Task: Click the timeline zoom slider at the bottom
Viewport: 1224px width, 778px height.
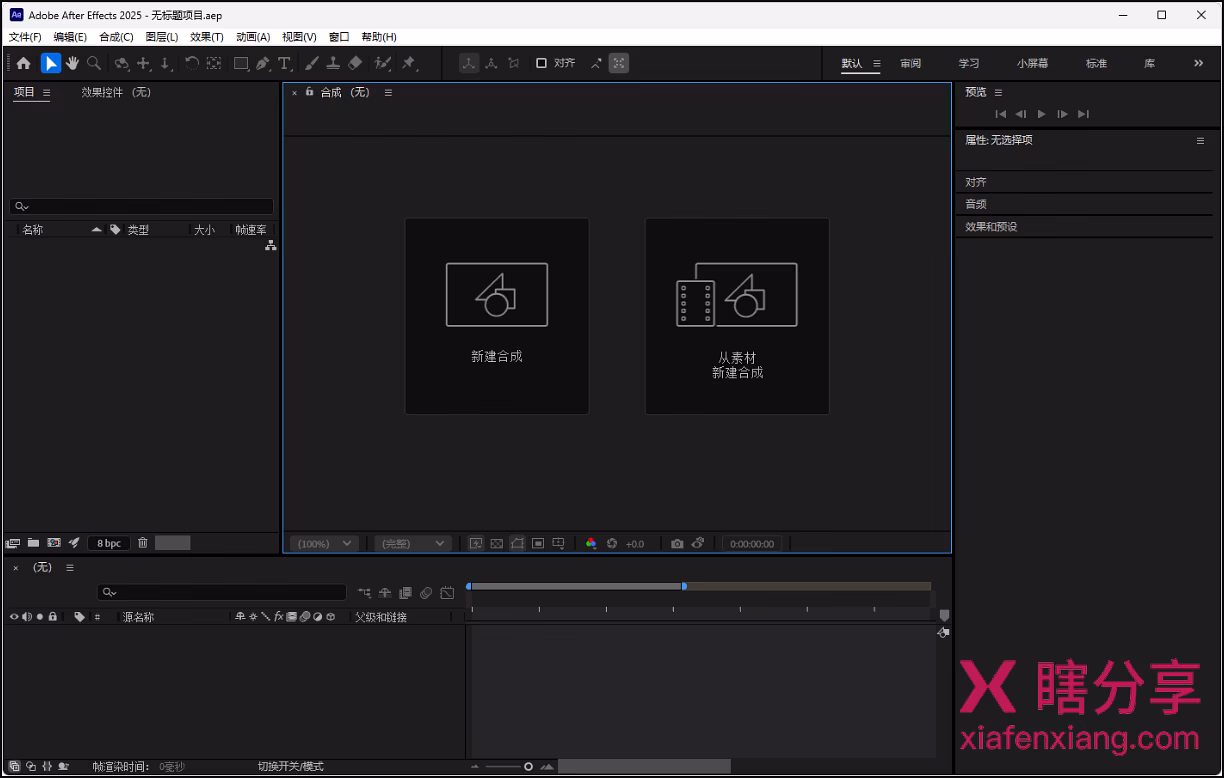Action: click(x=527, y=766)
